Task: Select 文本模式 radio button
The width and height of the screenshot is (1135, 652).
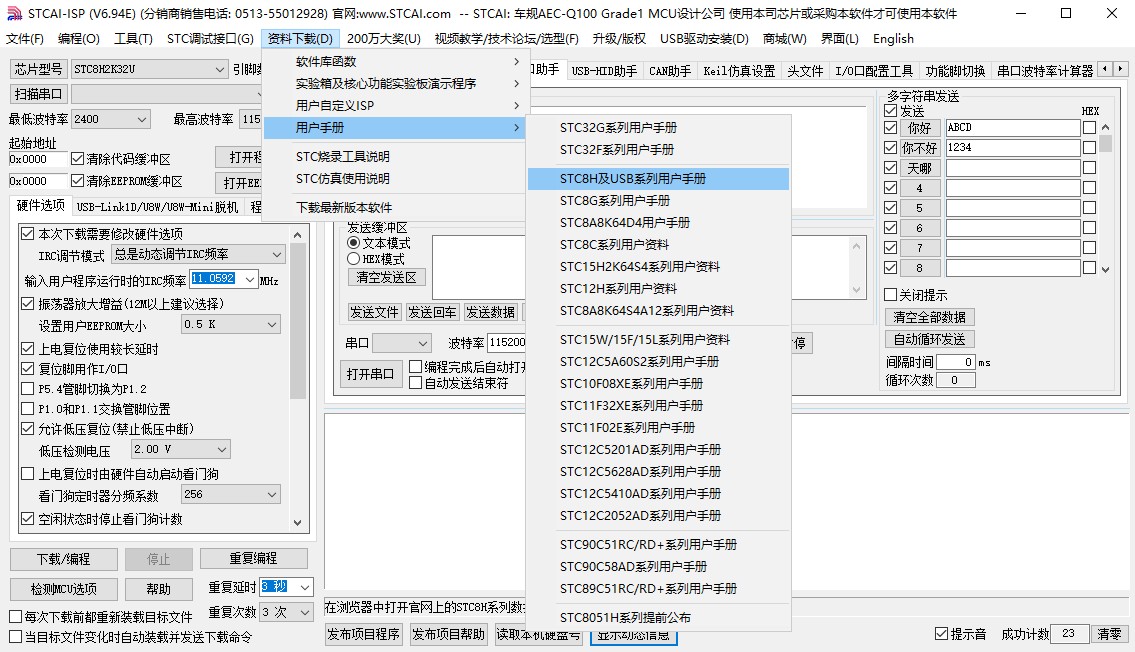Action: pos(353,242)
